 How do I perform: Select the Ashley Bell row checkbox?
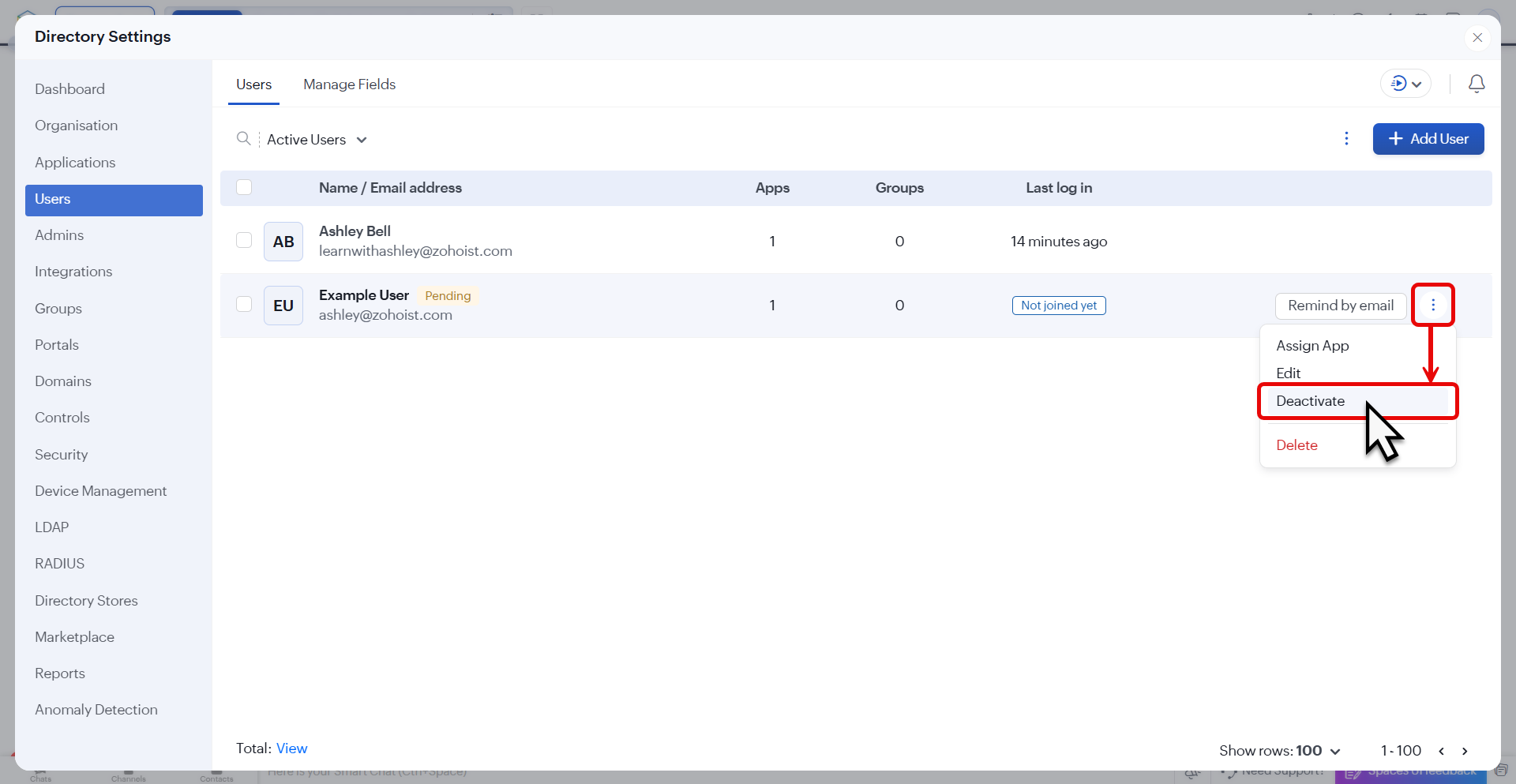244,240
